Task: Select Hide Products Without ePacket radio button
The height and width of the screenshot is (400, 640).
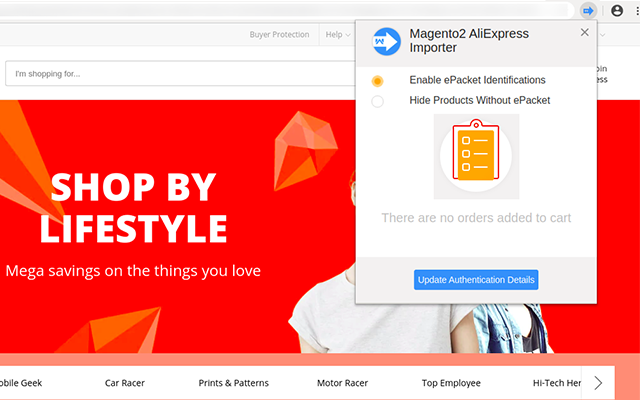Action: click(x=377, y=101)
